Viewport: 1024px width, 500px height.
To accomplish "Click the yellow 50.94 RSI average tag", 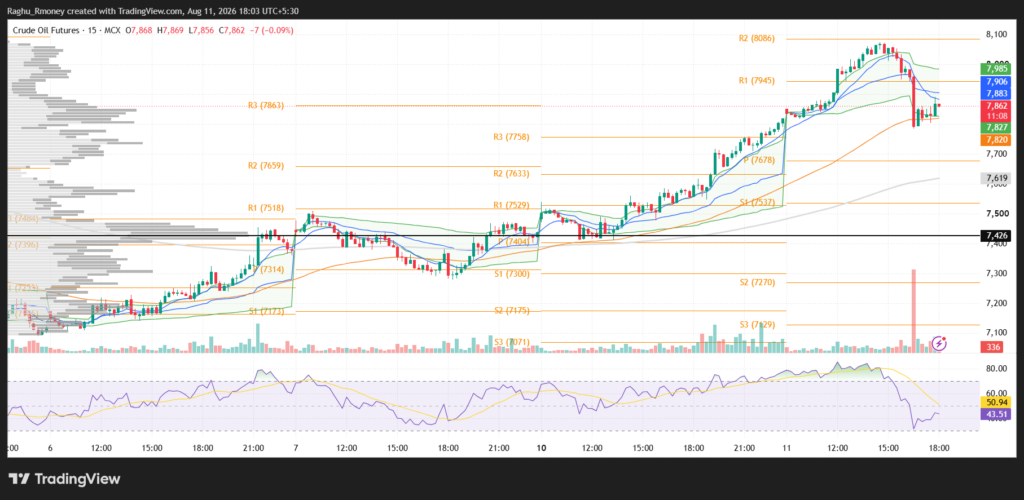I will pyautogui.click(x=997, y=403).
